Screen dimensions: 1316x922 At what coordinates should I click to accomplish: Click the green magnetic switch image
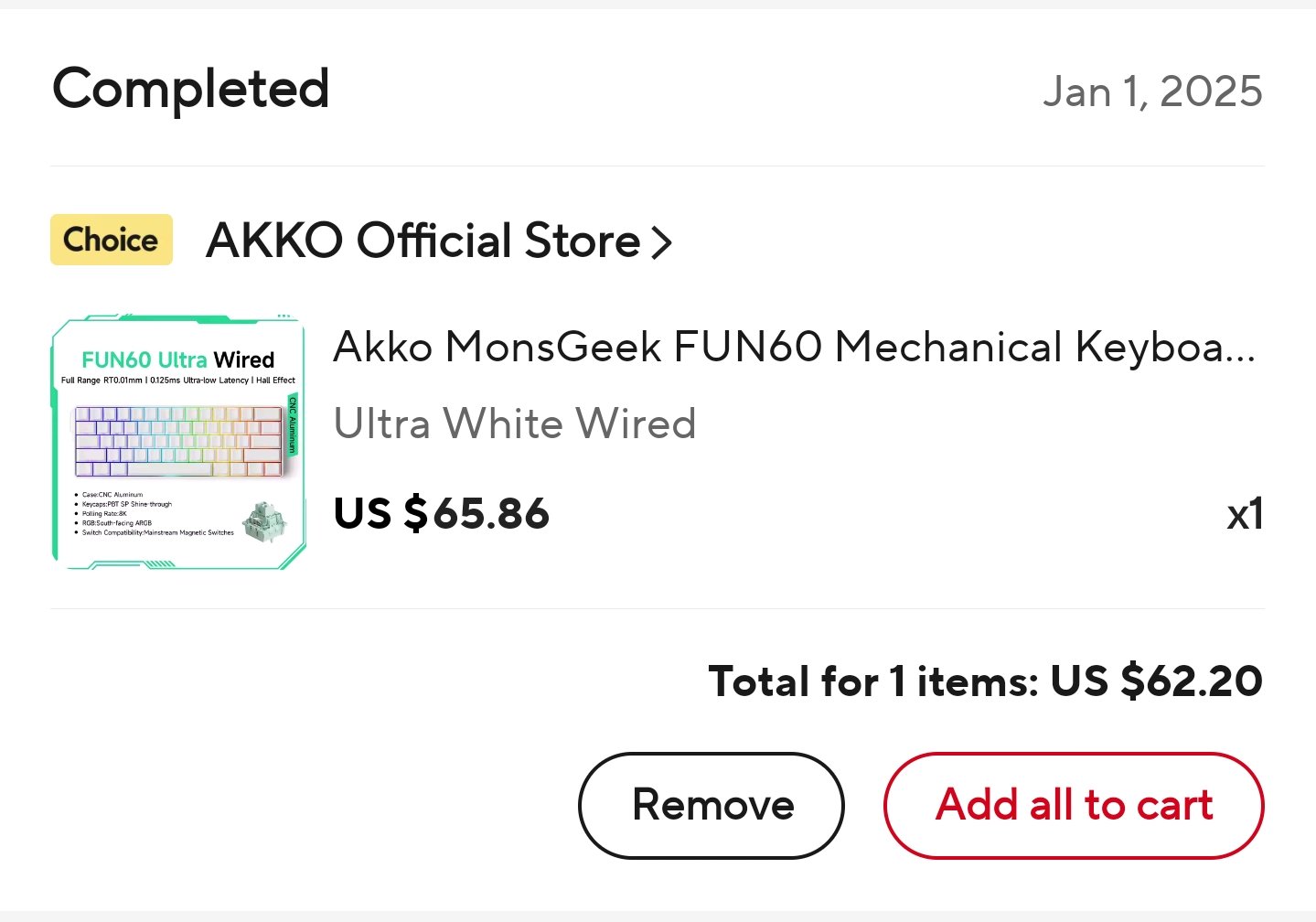click(x=267, y=524)
